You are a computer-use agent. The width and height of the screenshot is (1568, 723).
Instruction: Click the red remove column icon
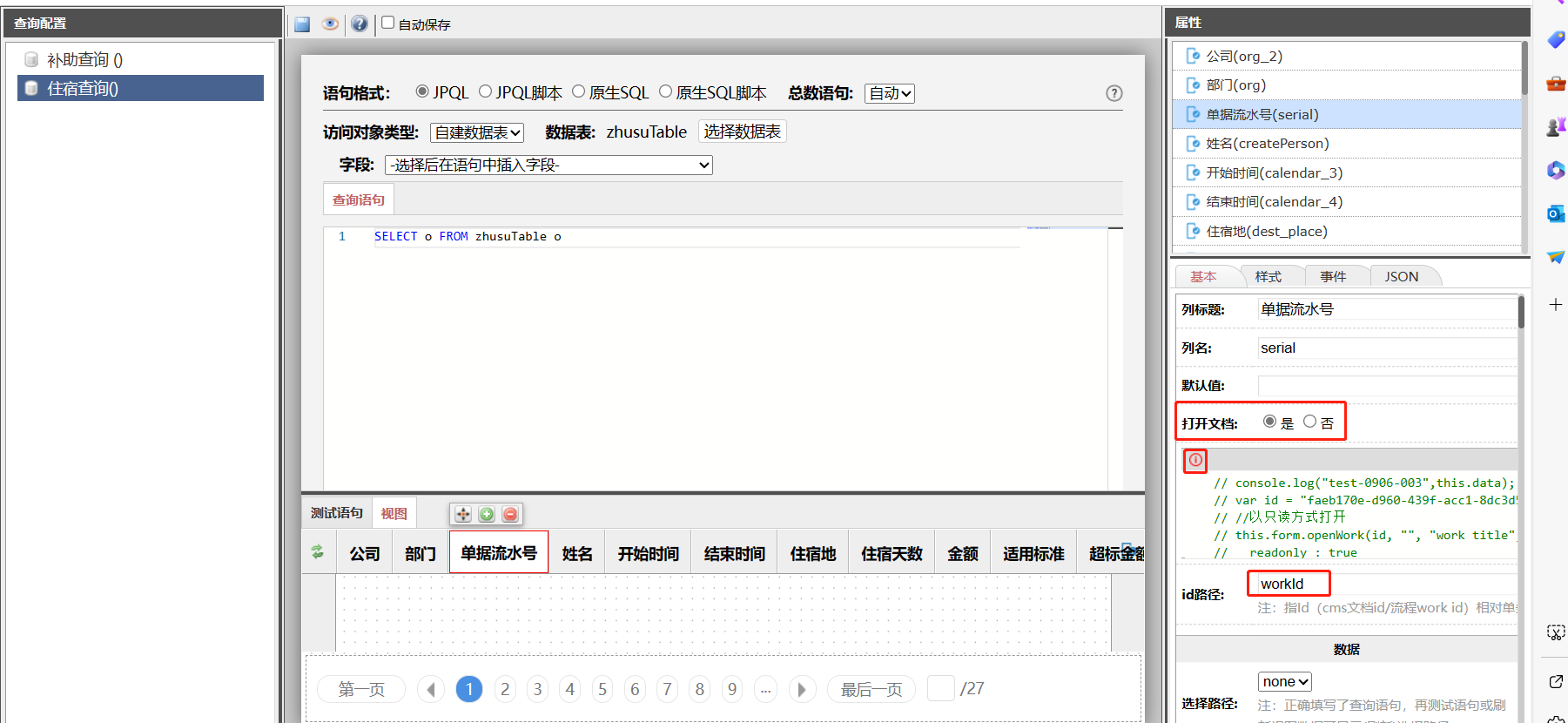(x=510, y=514)
